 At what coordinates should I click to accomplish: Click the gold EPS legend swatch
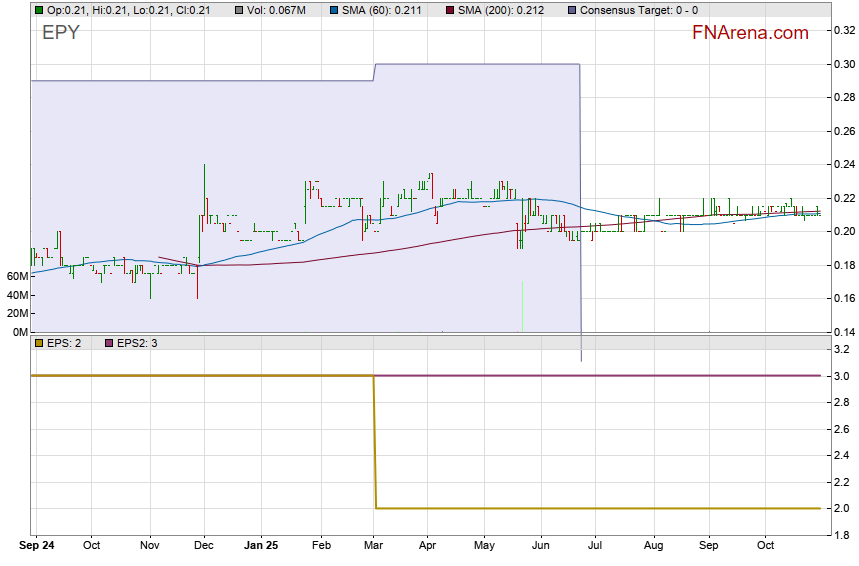coord(39,343)
